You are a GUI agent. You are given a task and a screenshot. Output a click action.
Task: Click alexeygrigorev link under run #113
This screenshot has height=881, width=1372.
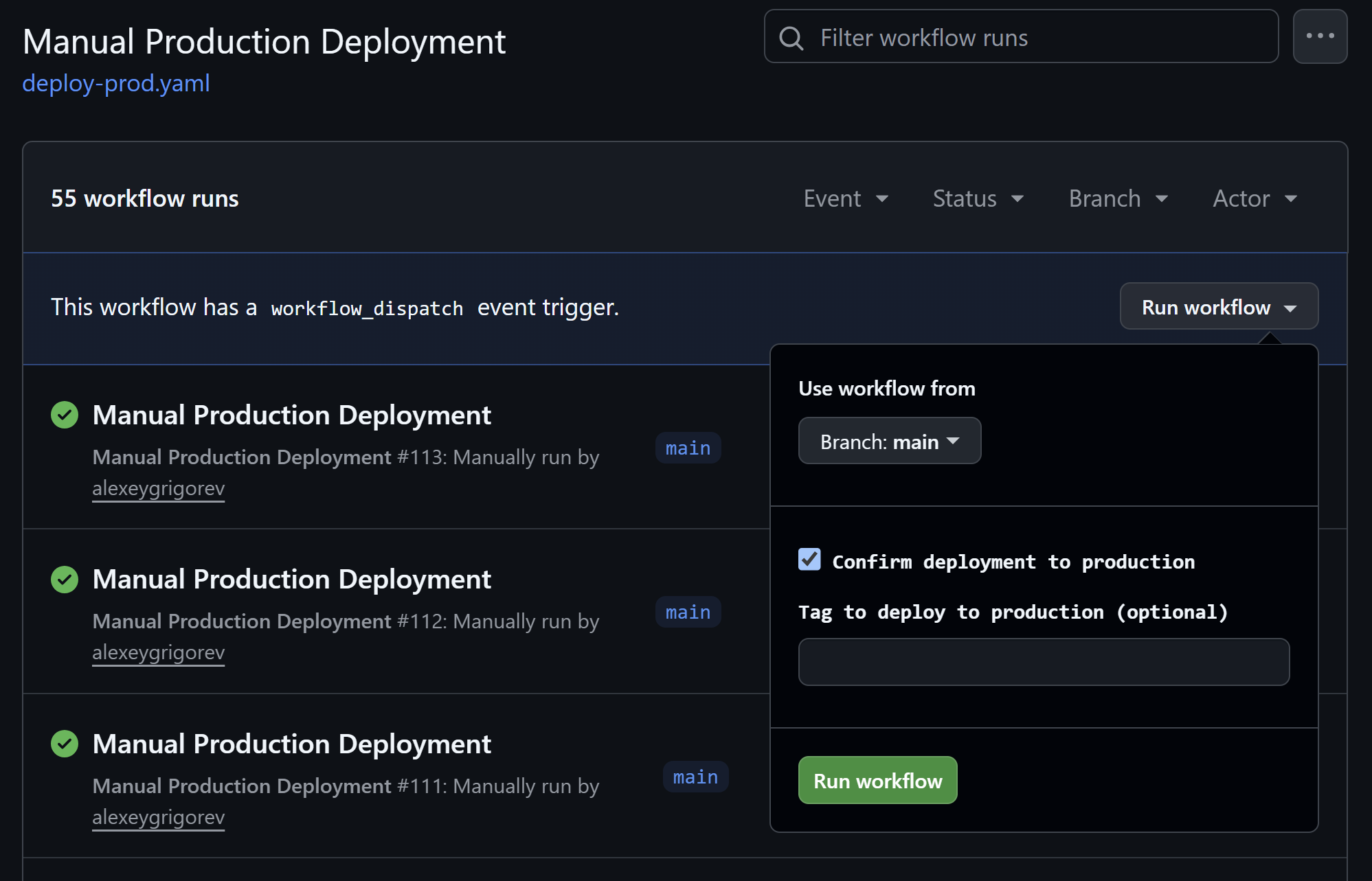click(x=159, y=488)
